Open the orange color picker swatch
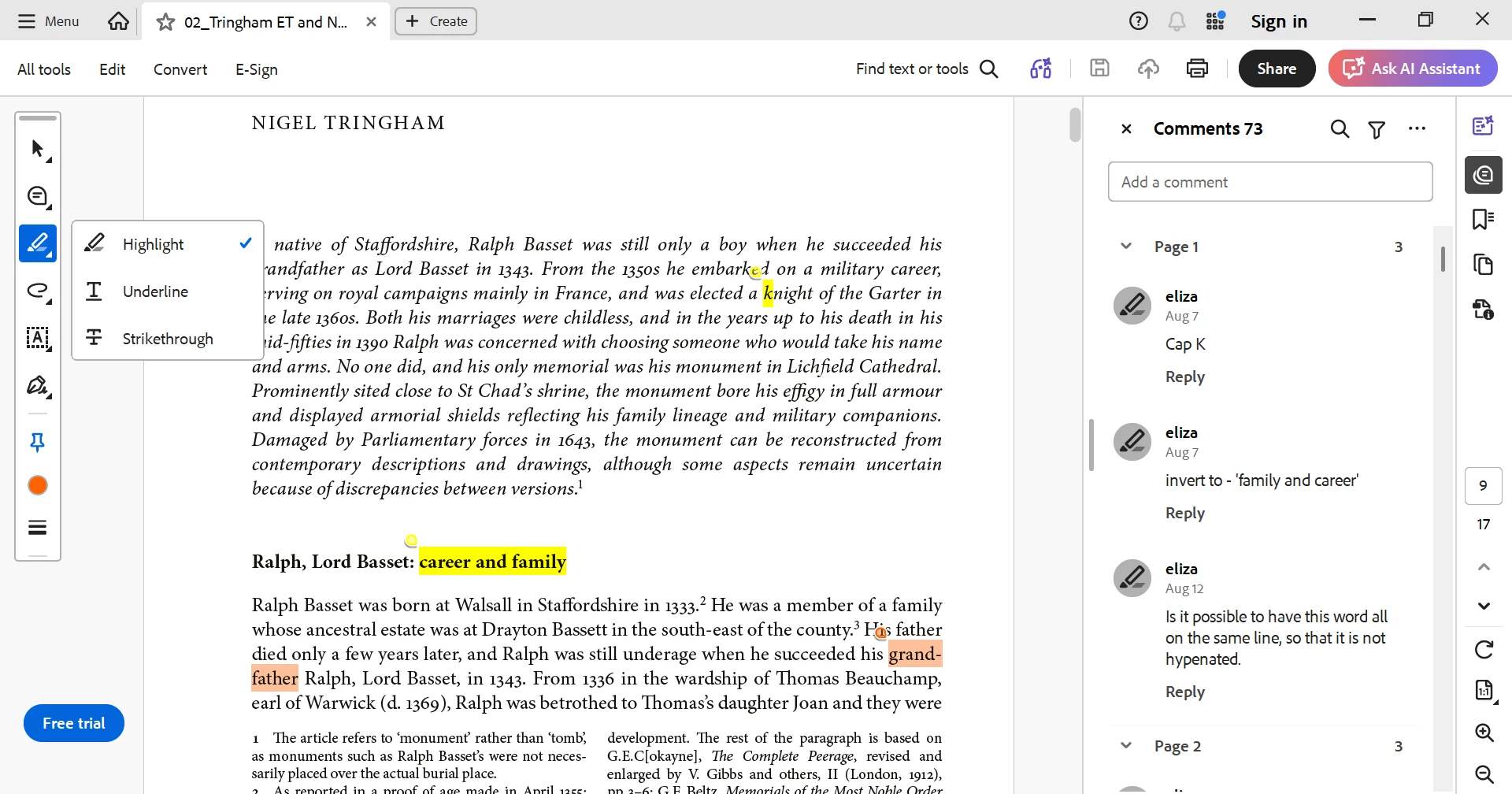The image size is (1512, 794). 38,485
